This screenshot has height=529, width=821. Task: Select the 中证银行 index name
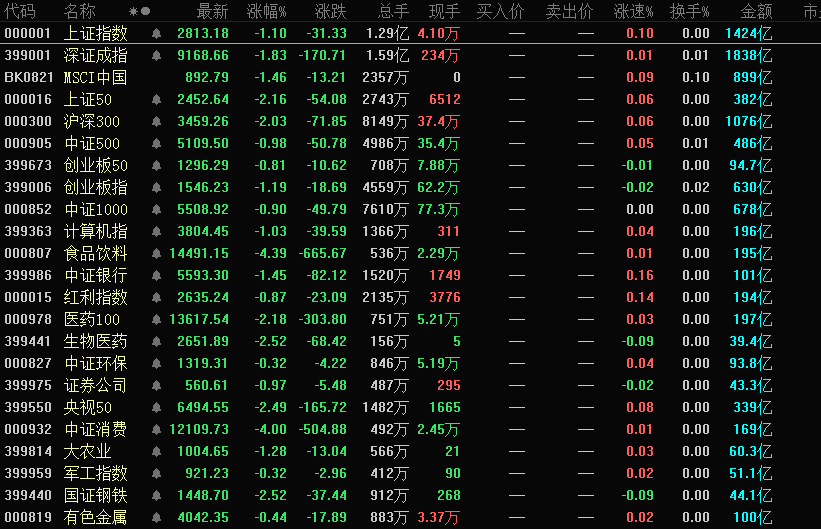pos(95,275)
